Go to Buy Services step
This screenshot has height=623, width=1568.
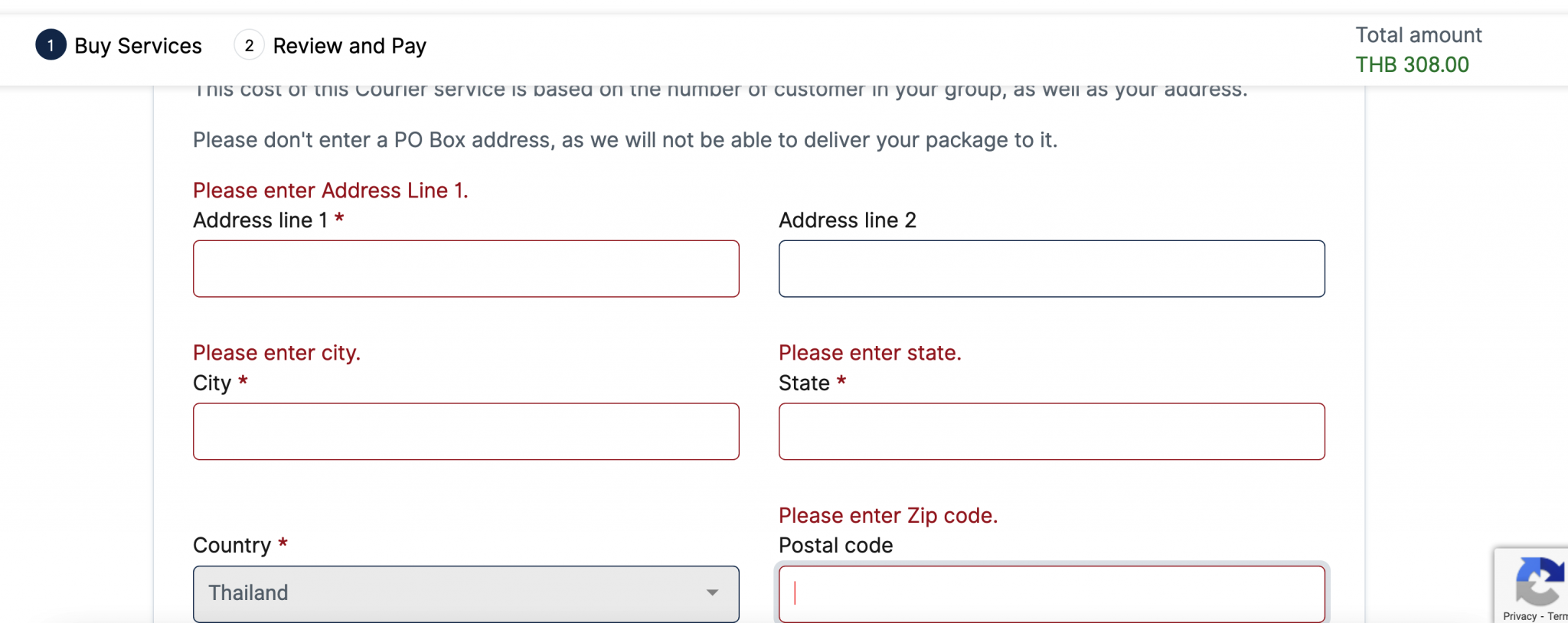coord(138,46)
